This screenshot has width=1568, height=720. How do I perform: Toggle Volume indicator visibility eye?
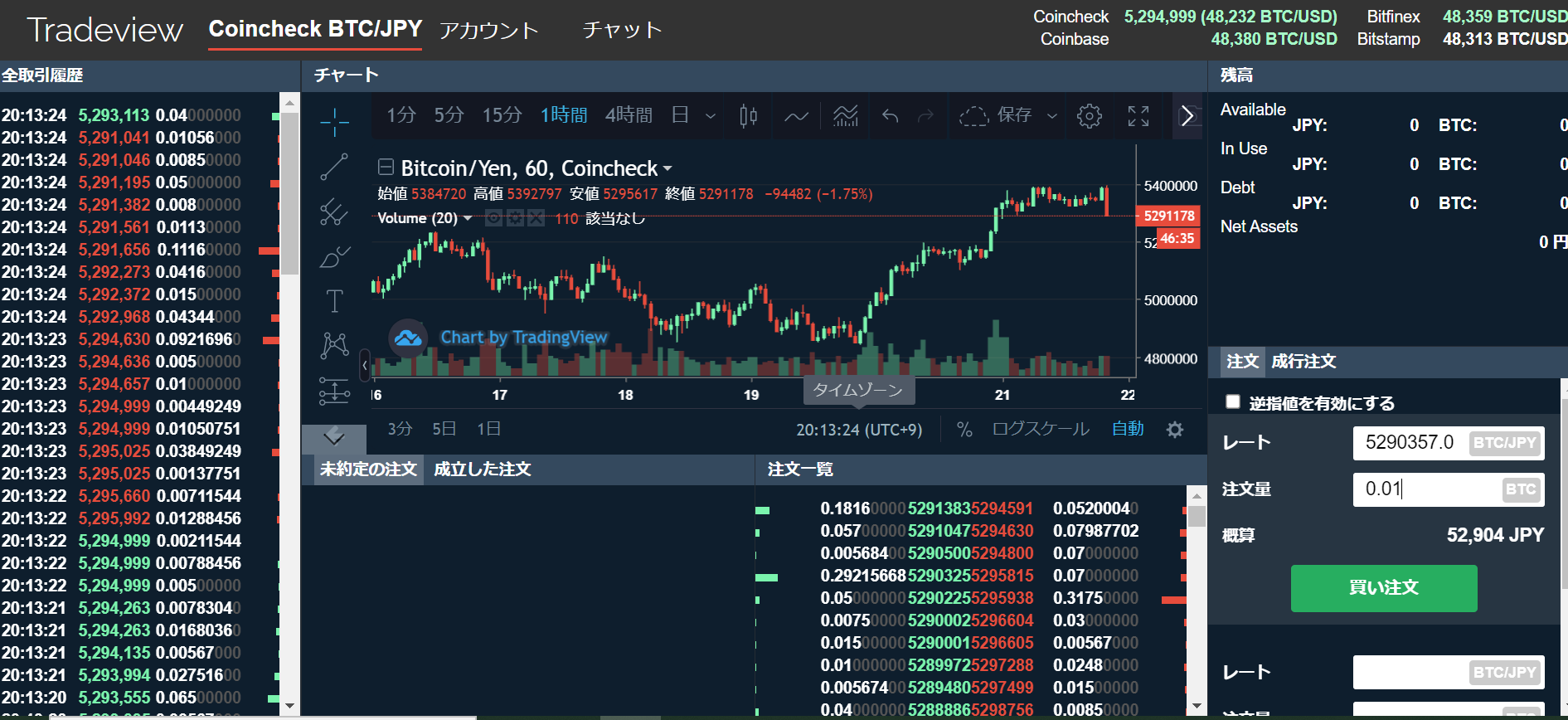[493, 218]
